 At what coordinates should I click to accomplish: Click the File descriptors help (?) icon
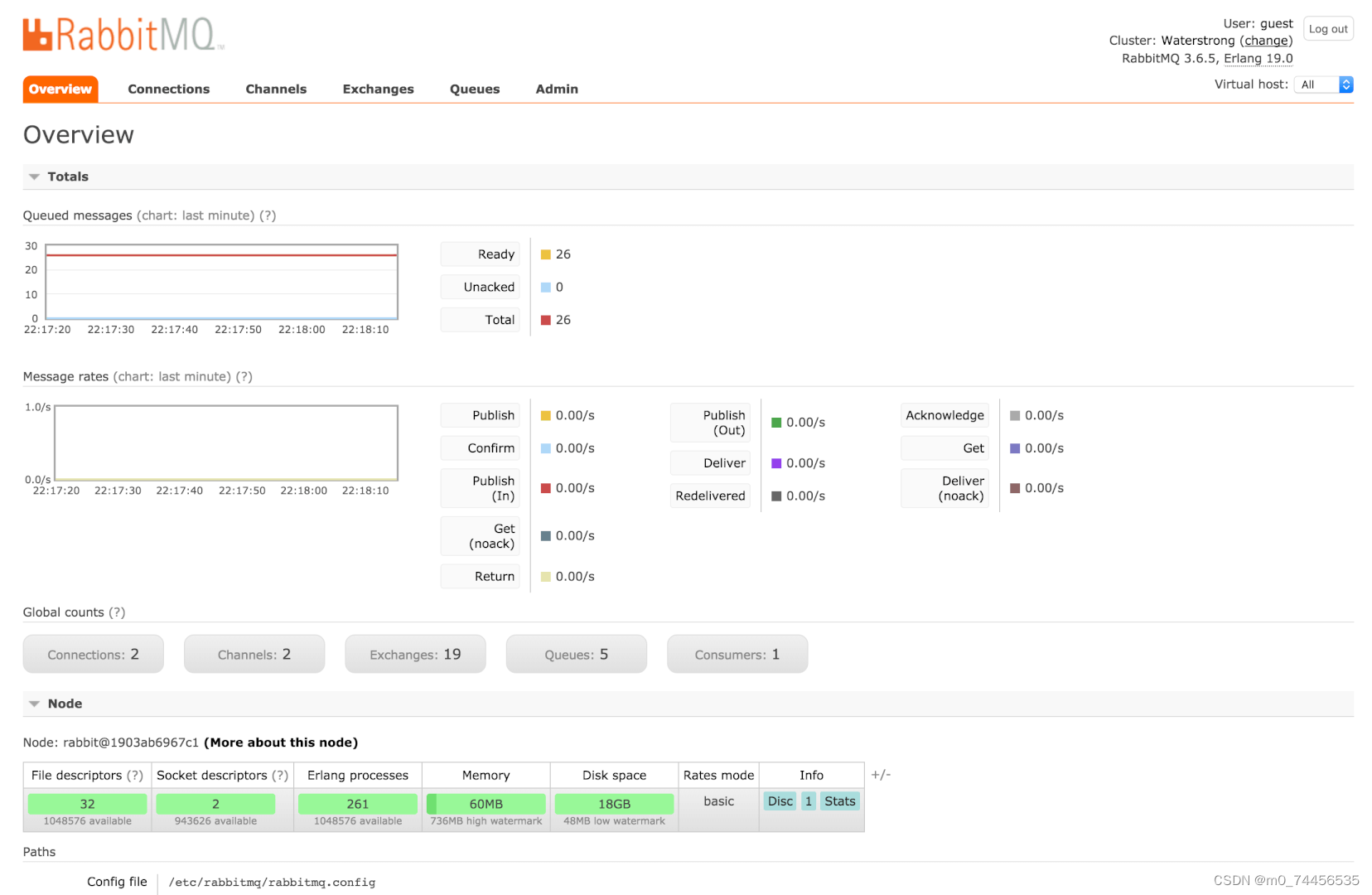pos(134,775)
